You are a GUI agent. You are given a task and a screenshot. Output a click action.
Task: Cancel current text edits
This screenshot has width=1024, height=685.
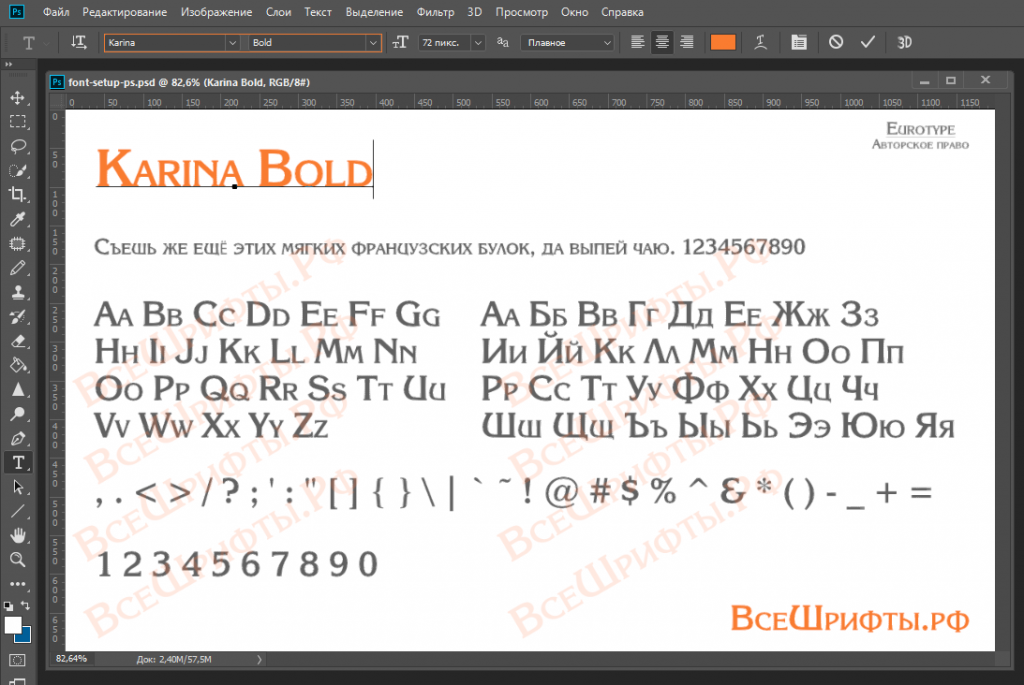(x=836, y=42)
